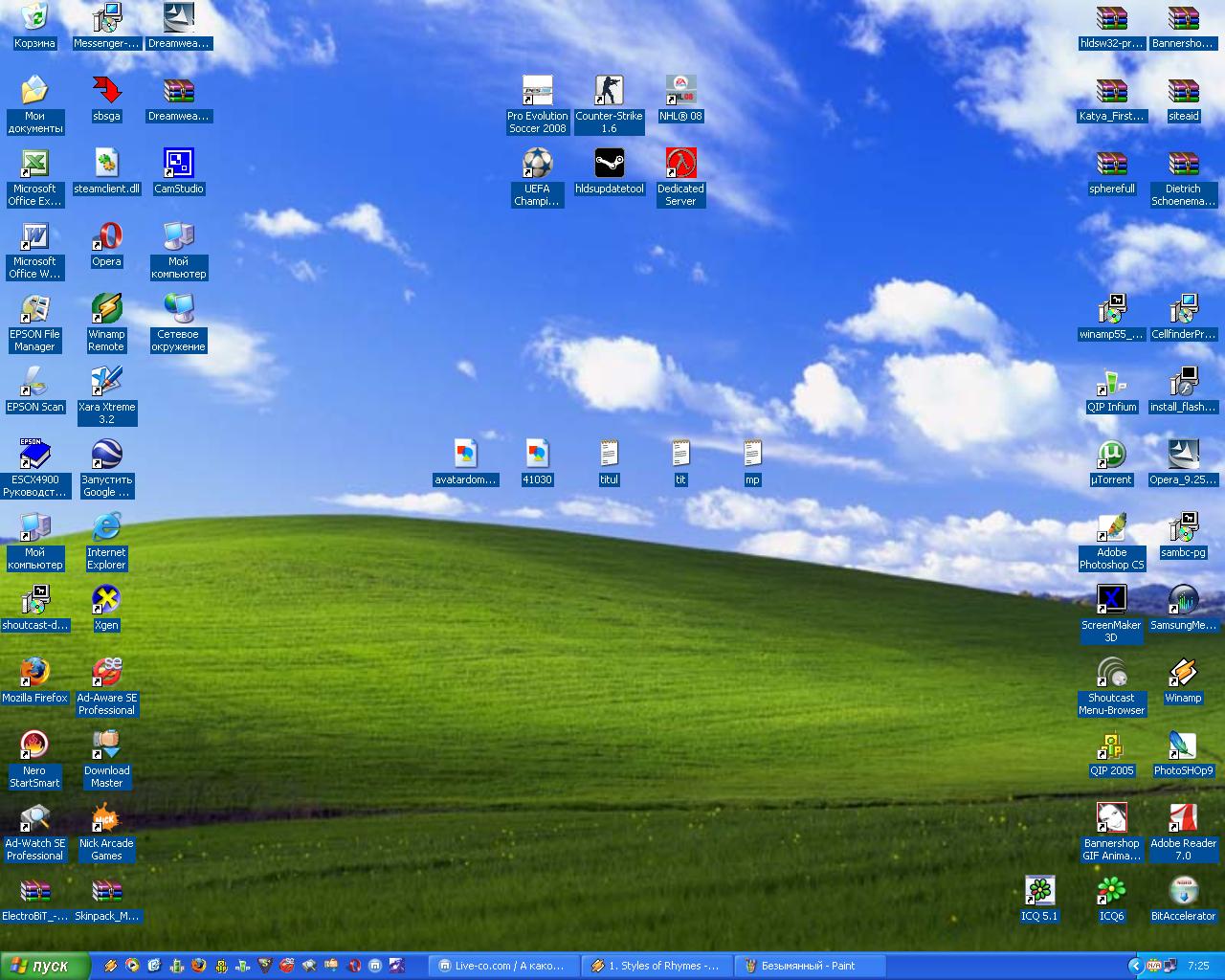Viewport: 1225px width, 980px height.
Task: Switch to the Безымянный - Paint taskbar button
Action: click(810, 966)
